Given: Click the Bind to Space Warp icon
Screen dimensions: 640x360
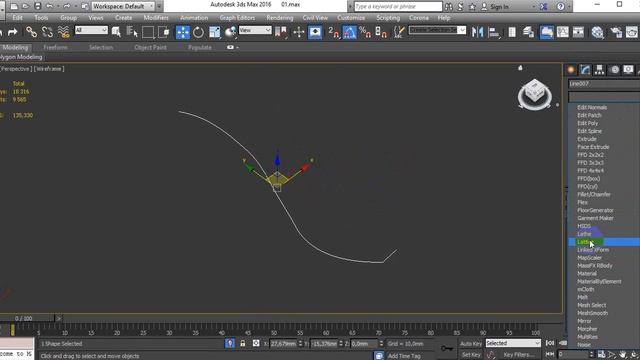Looking at the screenshot, I should pos(63,32).
